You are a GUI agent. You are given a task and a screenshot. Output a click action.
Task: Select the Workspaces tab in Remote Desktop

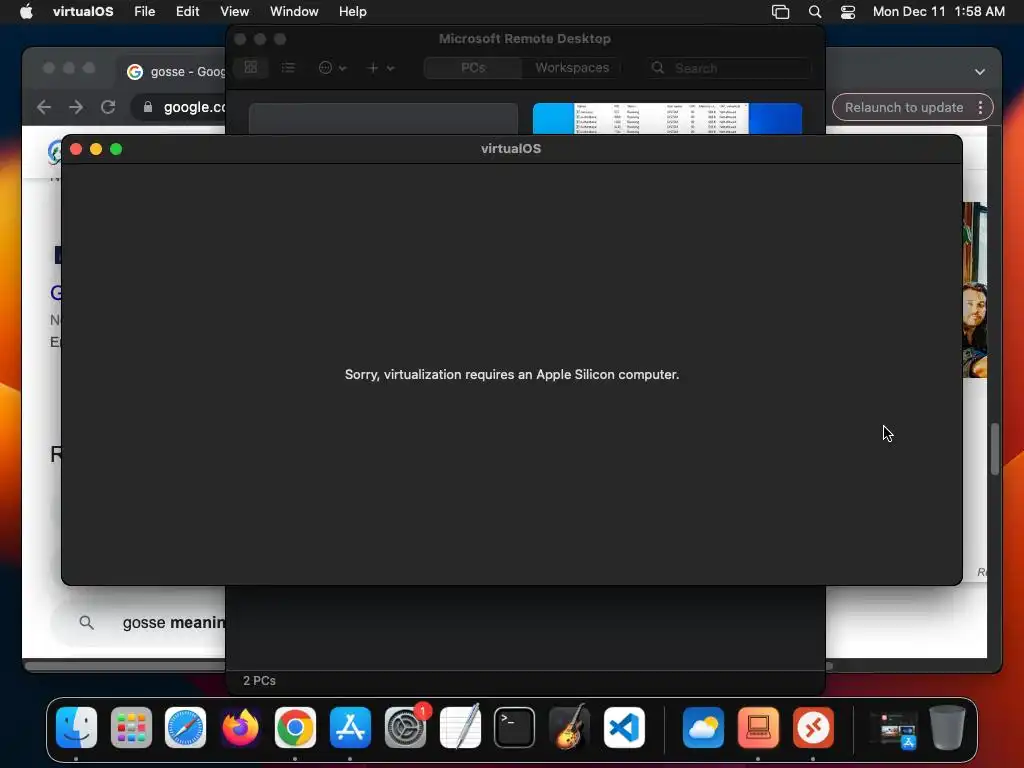pyautogui.click(x=572, y=67)
